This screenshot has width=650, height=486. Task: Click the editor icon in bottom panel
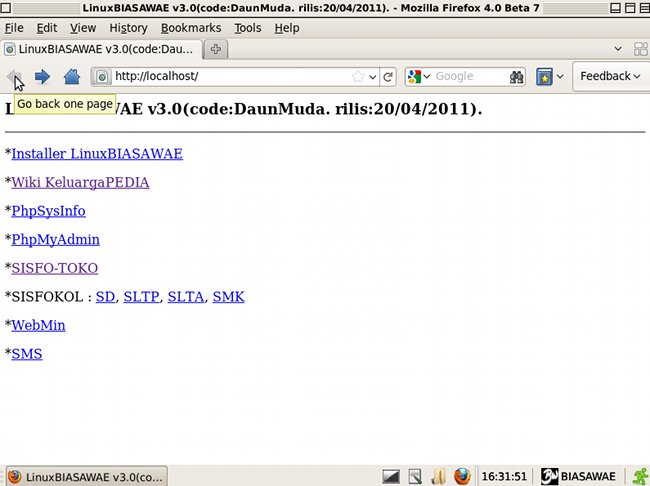[415, 476]
